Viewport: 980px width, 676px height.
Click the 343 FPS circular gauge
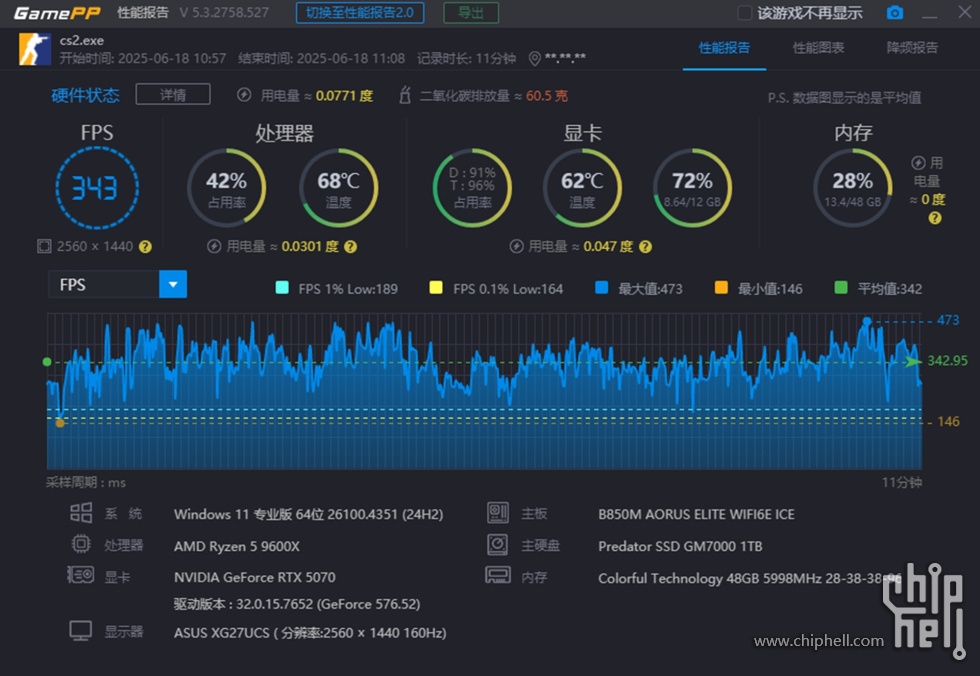[x=97, y=188]
